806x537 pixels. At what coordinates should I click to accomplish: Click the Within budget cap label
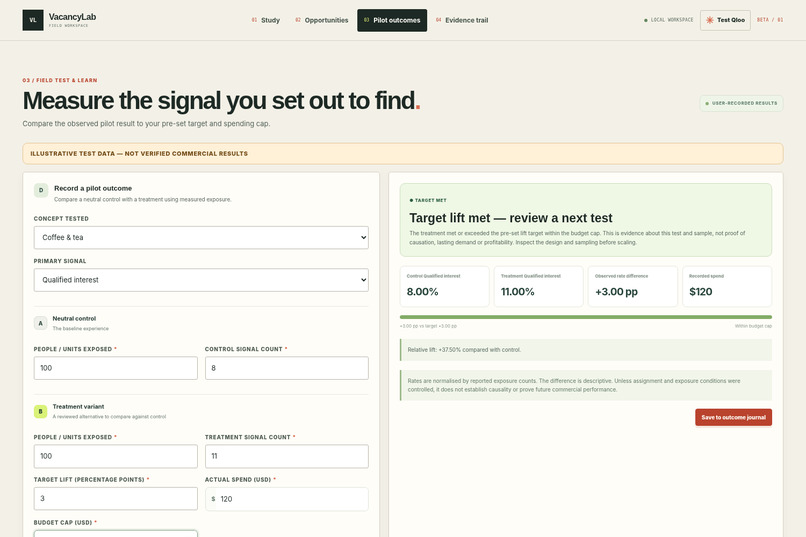click(x=753, y=326)
